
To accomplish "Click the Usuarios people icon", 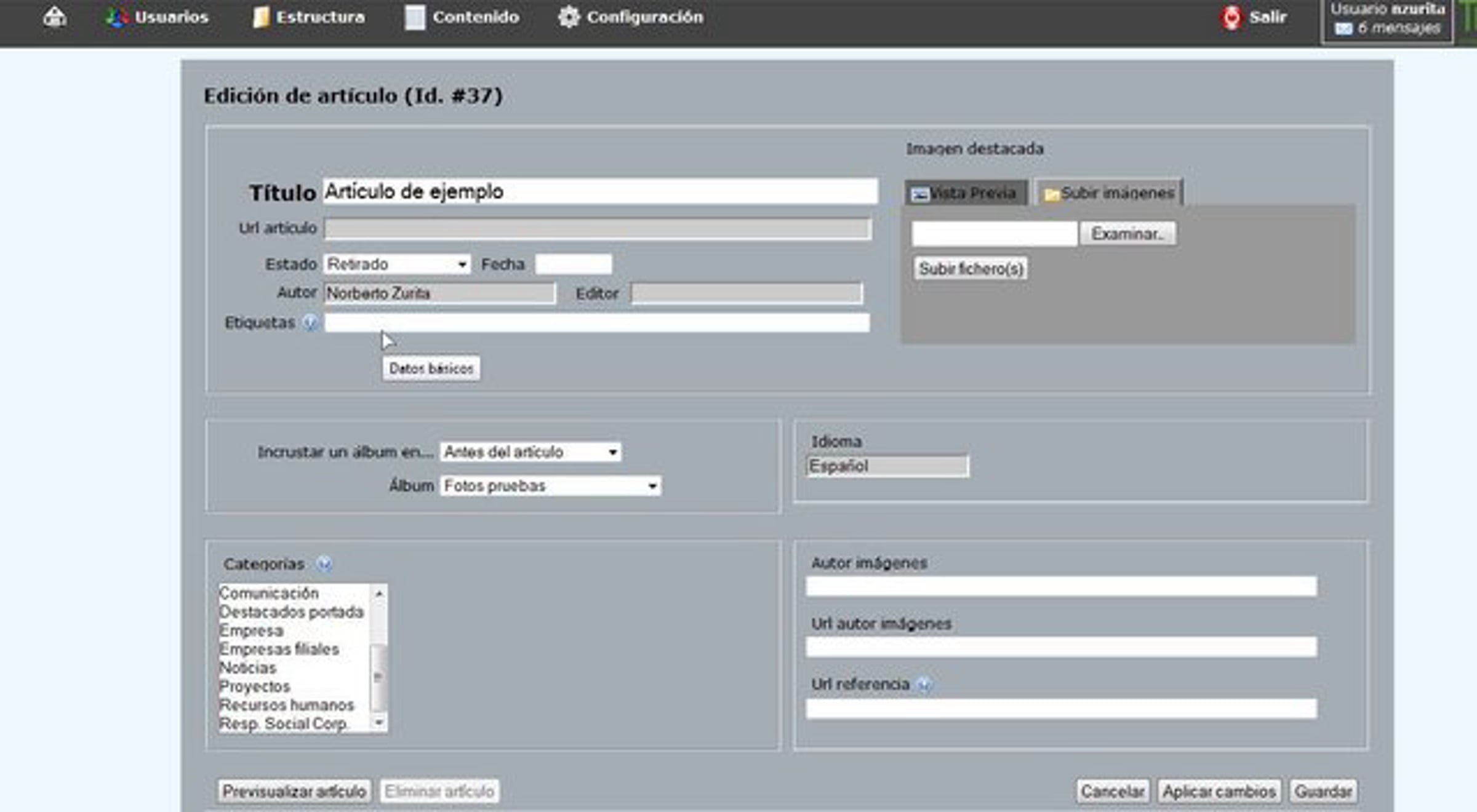I will point(116,17).
